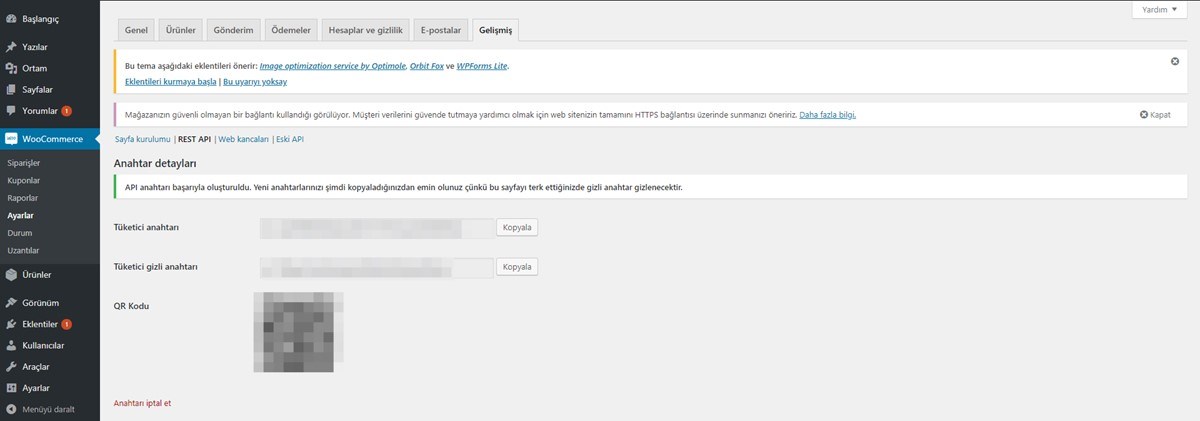
Task: Click the Yorumlar comment bubble icon
Action: pyautogui.click(x=11, y=110)
